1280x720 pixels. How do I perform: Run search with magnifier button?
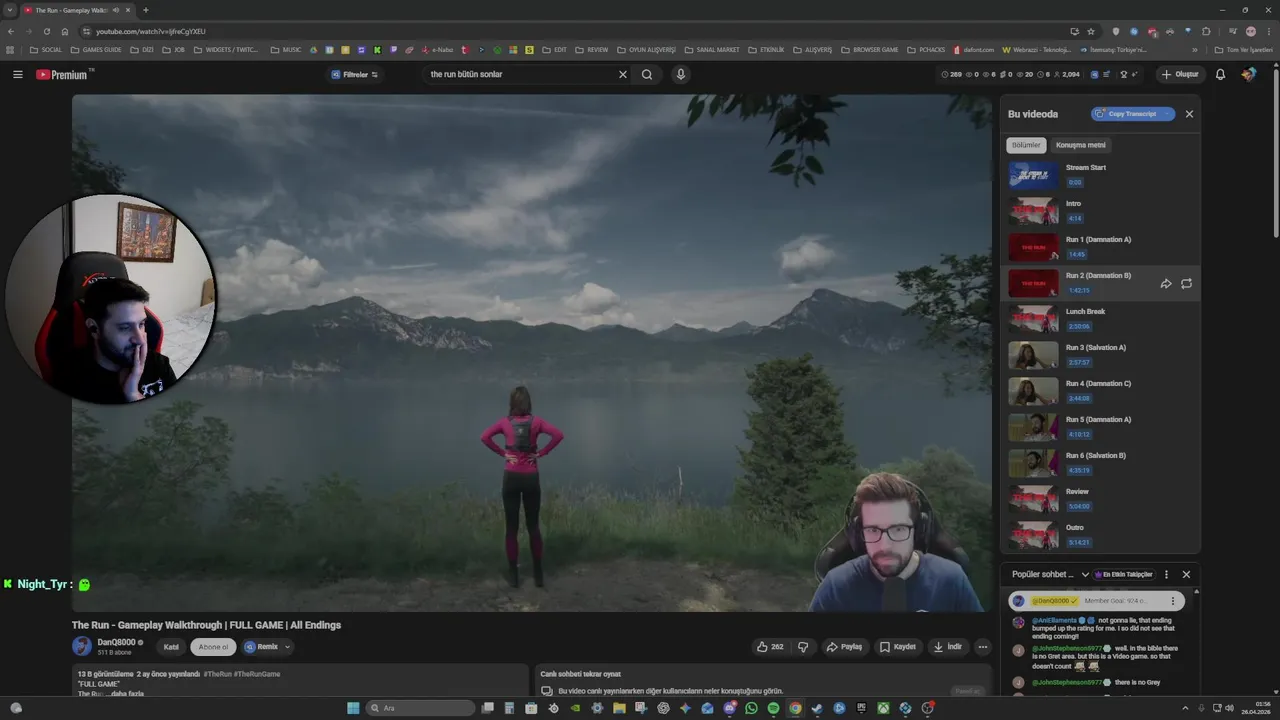pyautogui.click(x=647, y=74)
